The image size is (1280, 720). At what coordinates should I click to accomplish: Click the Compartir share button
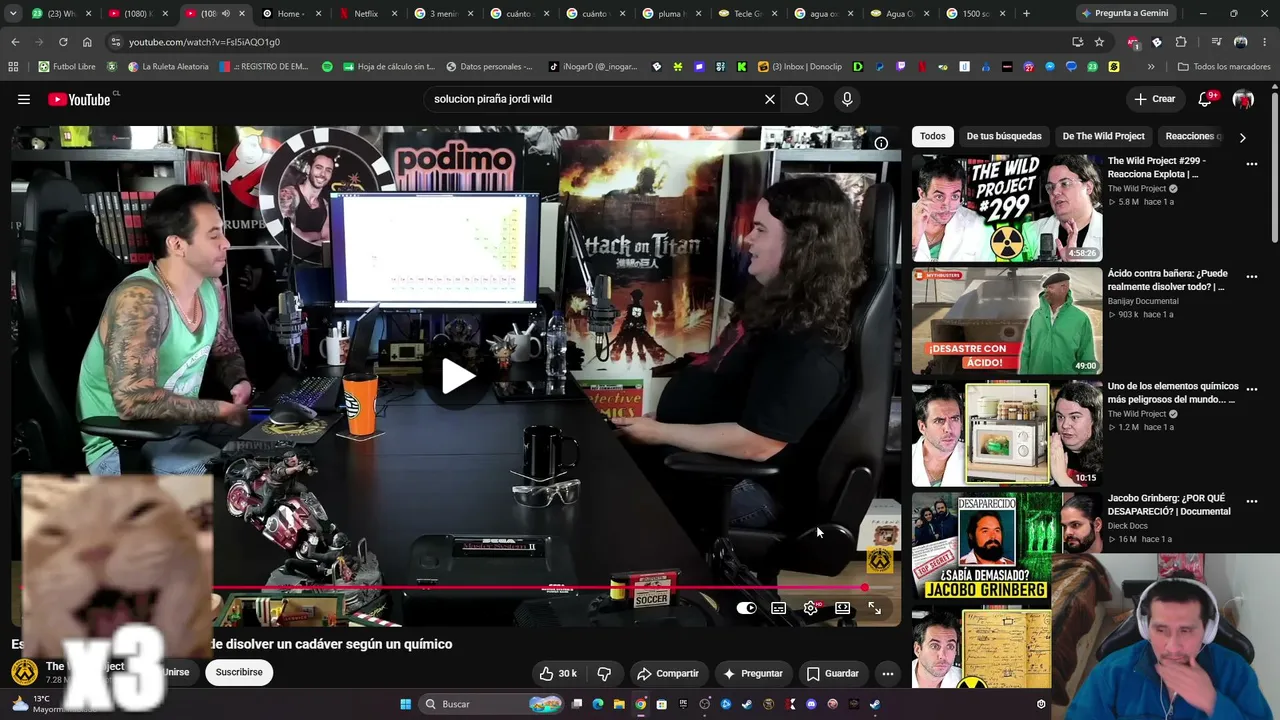(668, 673)
